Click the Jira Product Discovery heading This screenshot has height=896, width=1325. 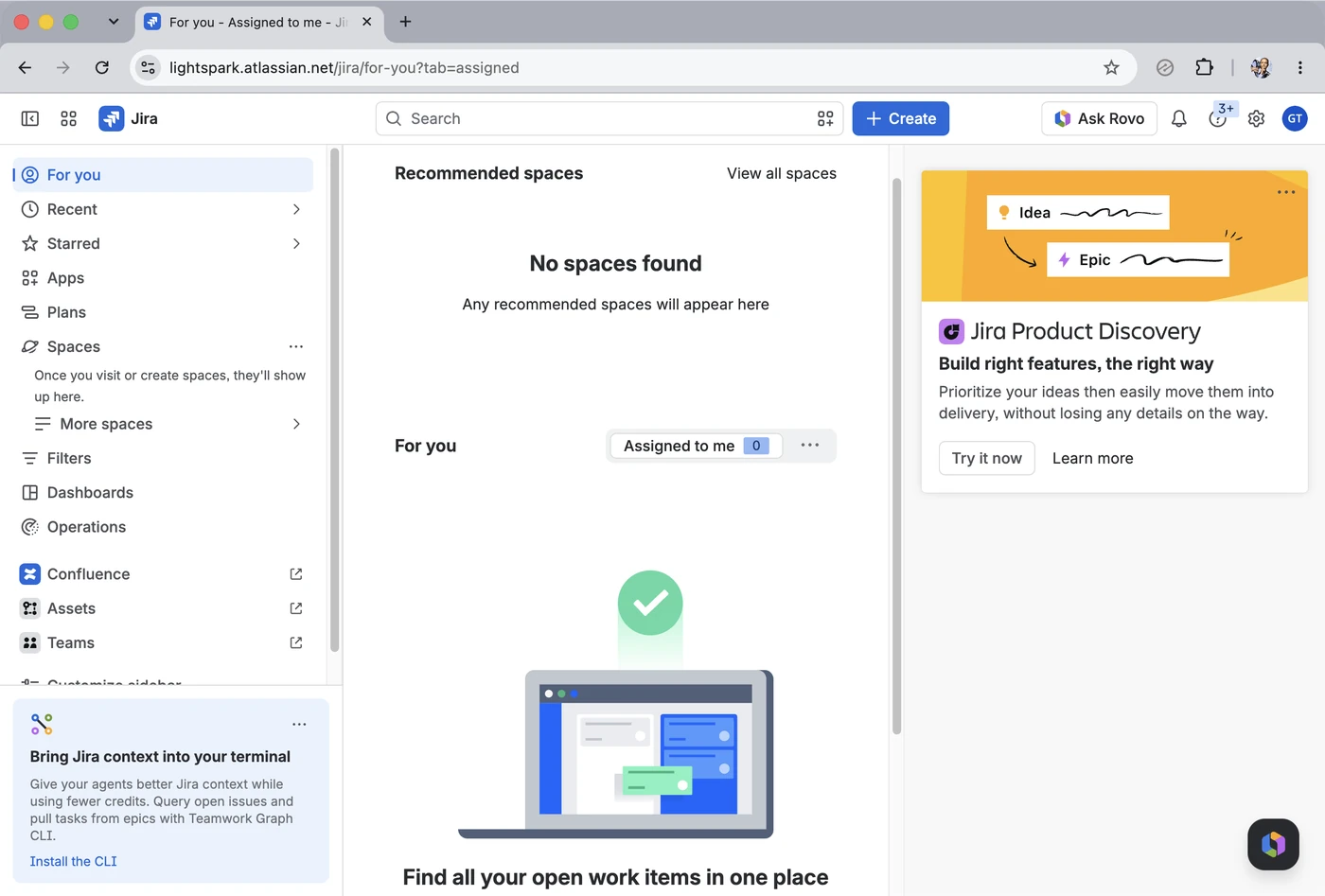(1086, 331)
